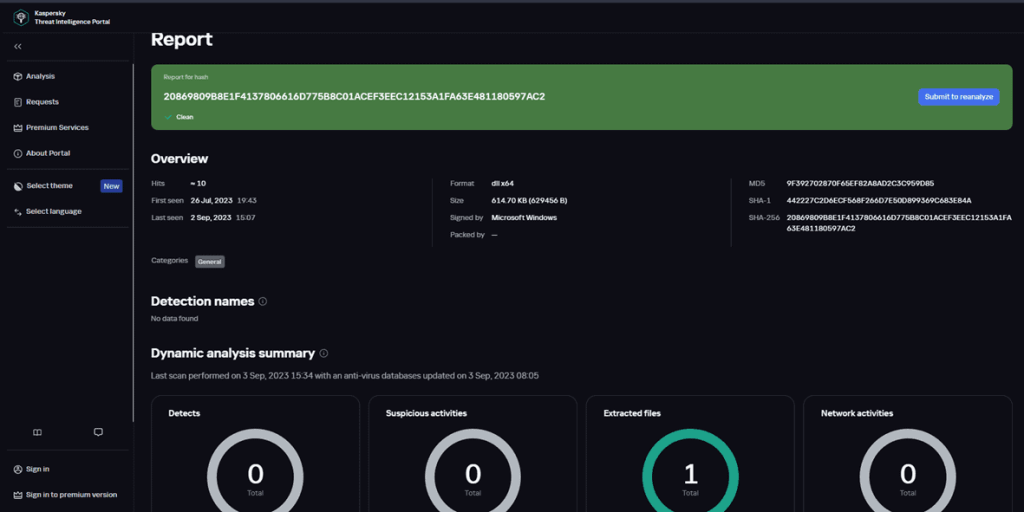Click the Suspicious activities card title

[426, 413]
